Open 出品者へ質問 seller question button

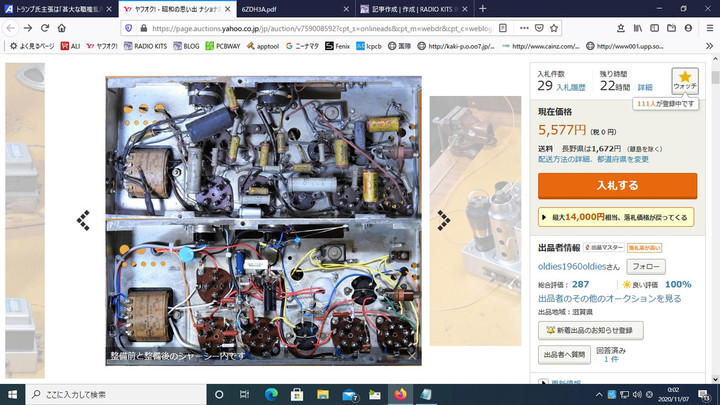point(563,354)
